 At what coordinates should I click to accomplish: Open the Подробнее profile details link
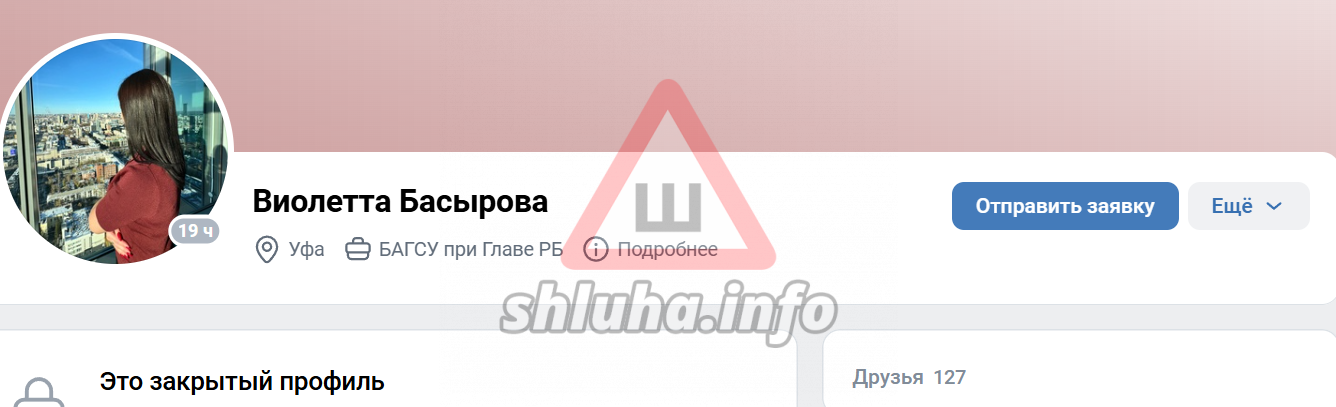(x=667, y=249)
